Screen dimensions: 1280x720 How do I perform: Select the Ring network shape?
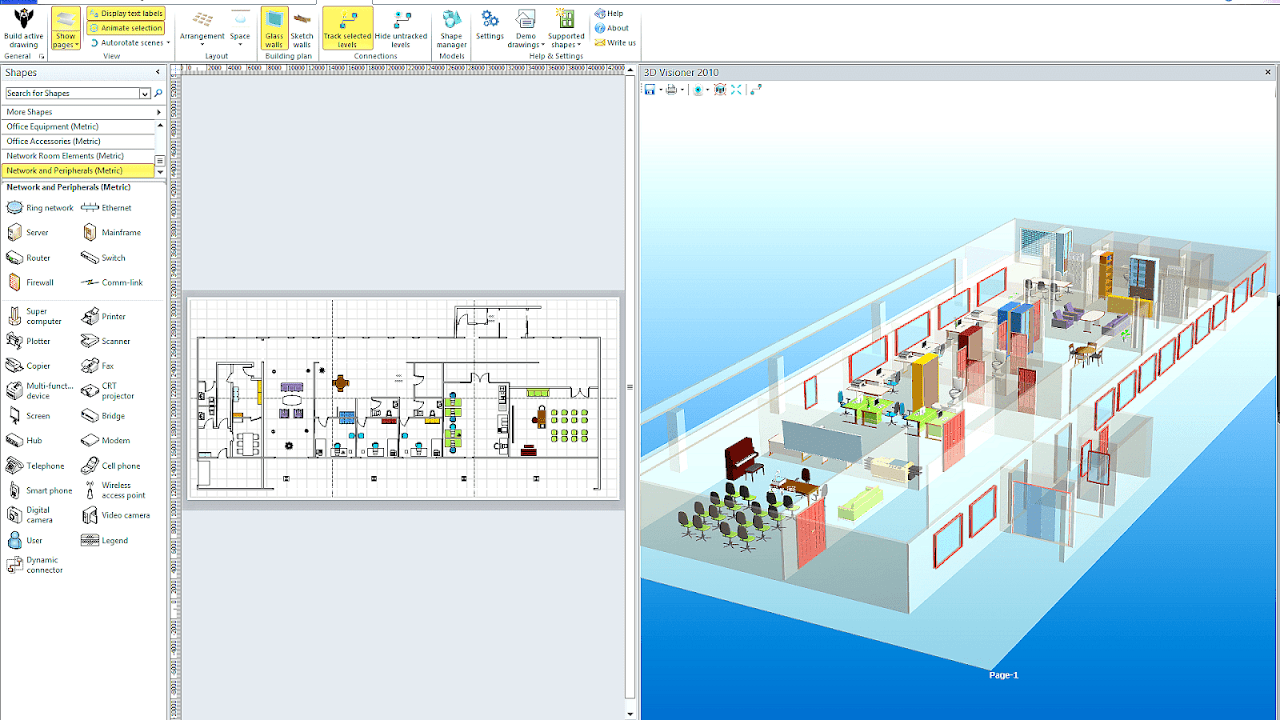pyautogui.click(x=41, y=208)
